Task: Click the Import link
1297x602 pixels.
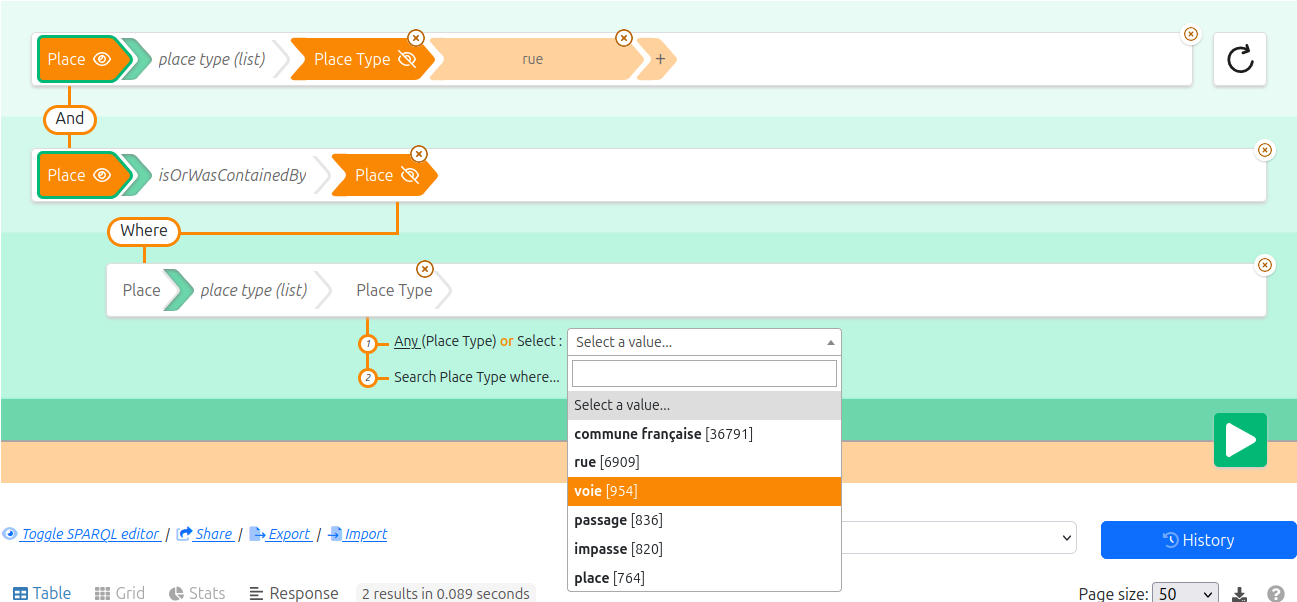Action: click(358, 534)
